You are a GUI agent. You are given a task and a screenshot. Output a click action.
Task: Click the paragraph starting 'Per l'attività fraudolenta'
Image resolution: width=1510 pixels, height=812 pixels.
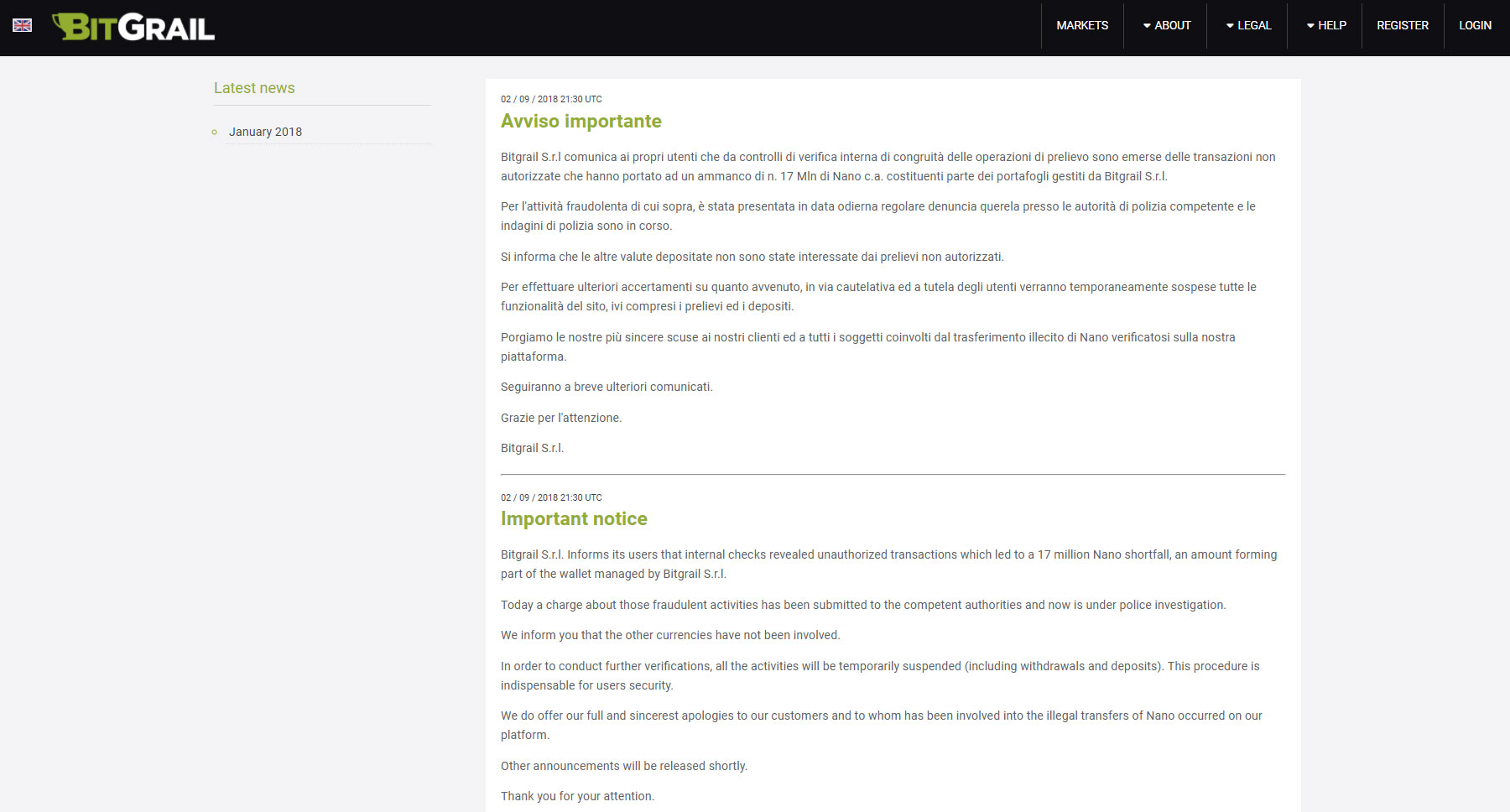click(878, 216)
